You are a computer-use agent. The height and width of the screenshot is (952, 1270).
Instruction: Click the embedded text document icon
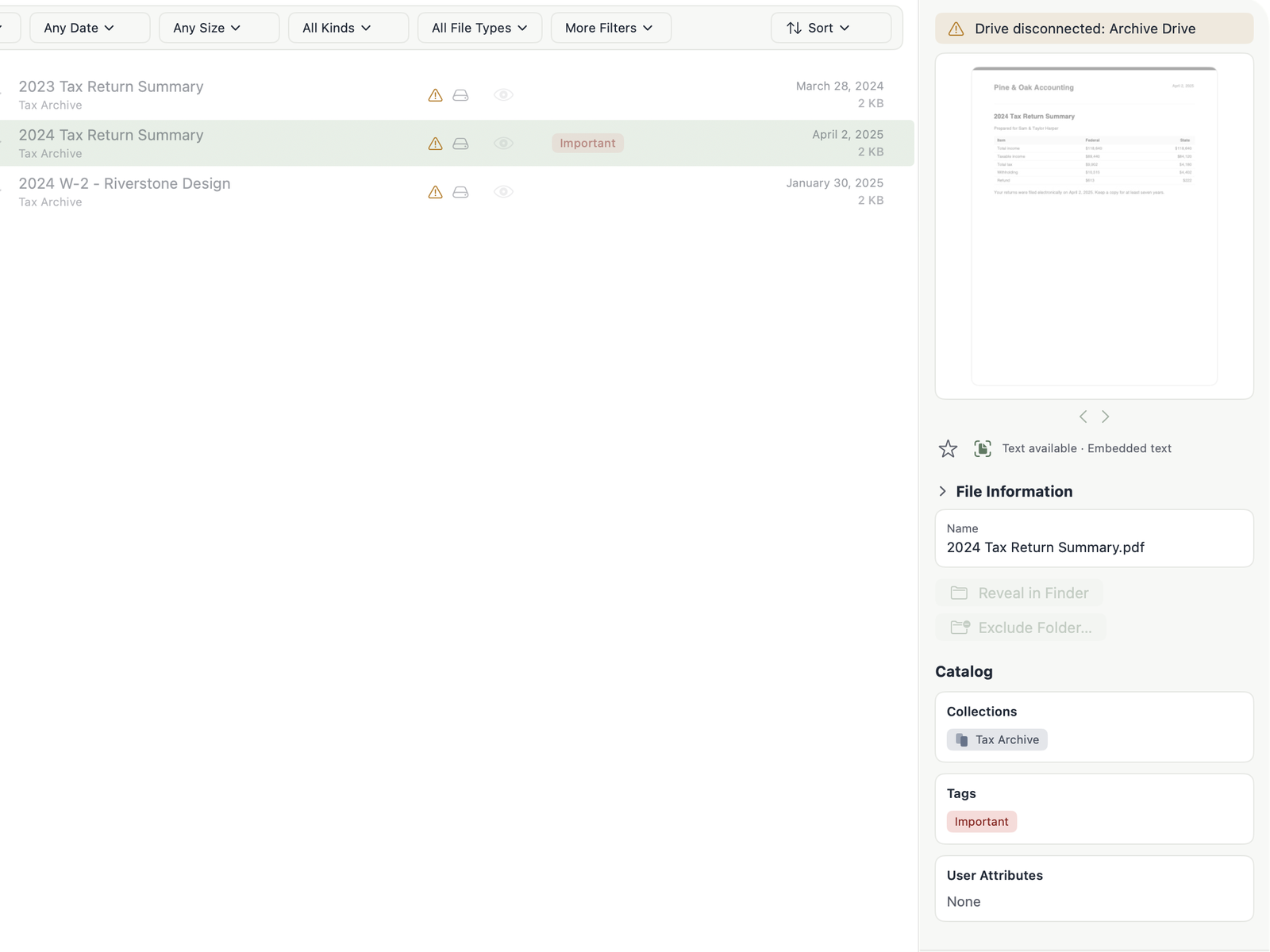pyautogui.click(x=983, y=448)
